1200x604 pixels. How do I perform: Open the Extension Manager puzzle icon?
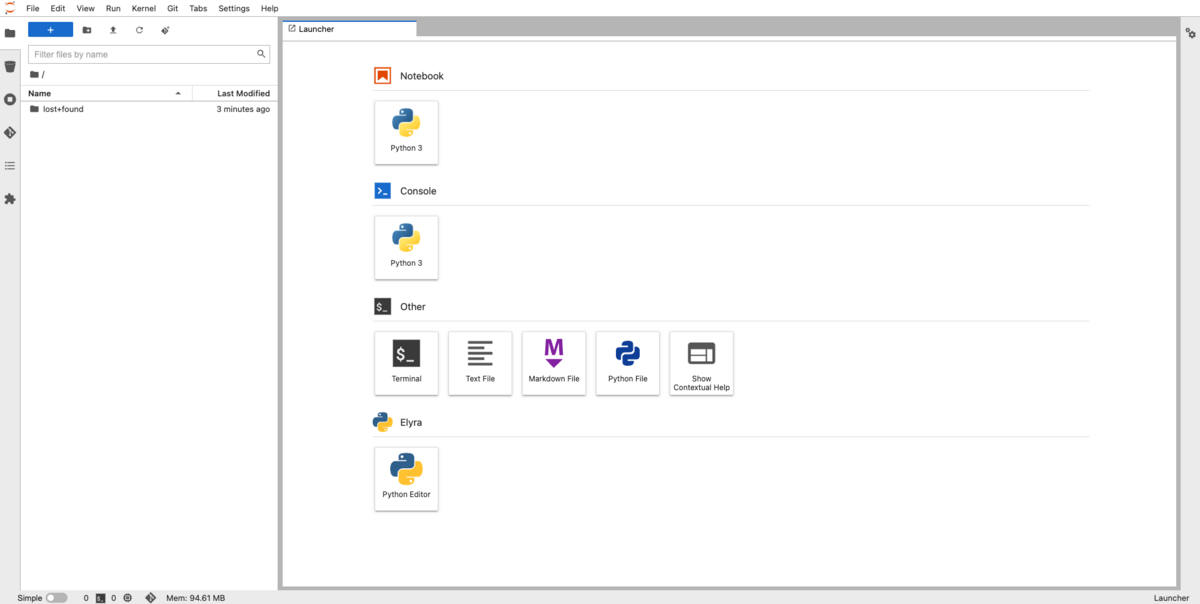pyautogui.click(x=10, y=199)
